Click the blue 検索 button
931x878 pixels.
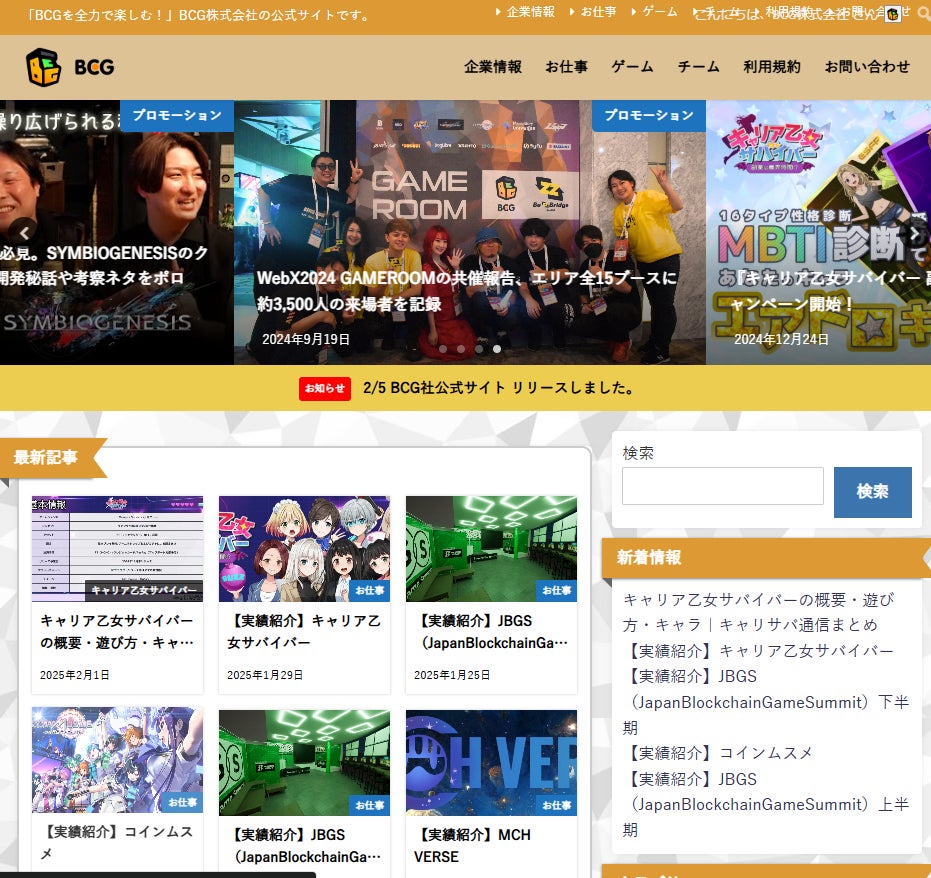tap(872, 492)
